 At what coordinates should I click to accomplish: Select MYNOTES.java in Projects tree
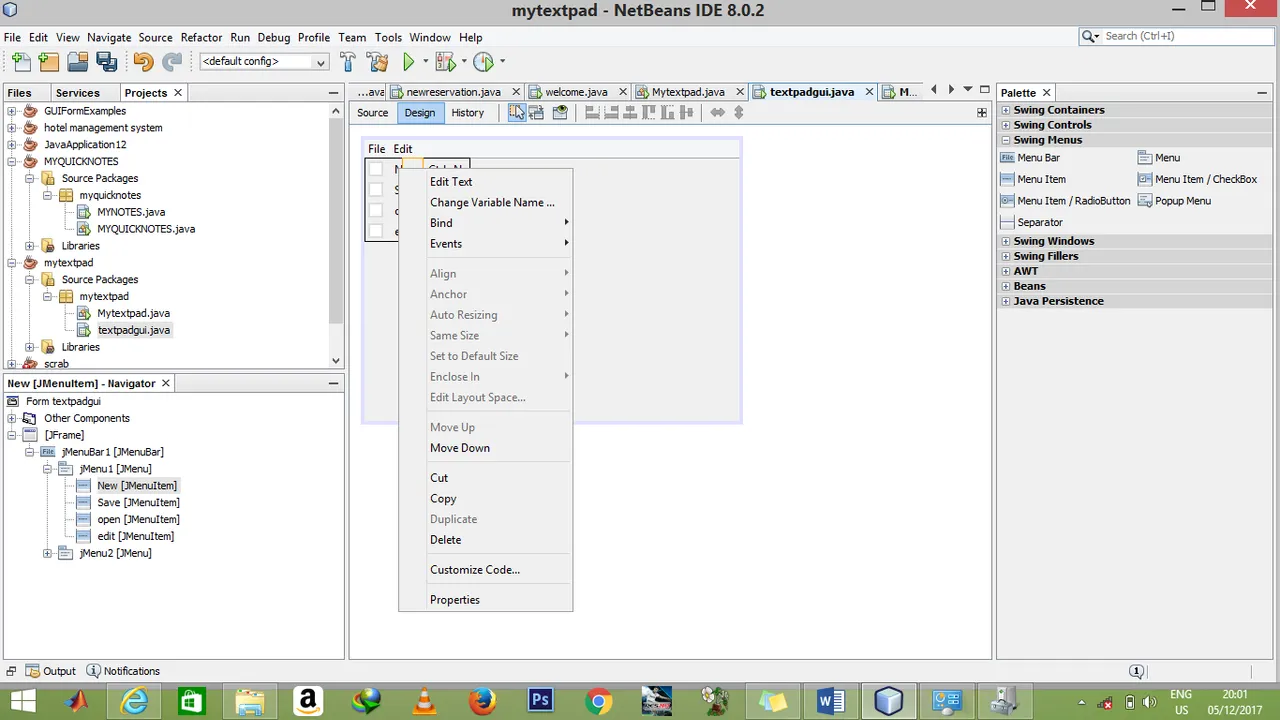coord(131,212)
